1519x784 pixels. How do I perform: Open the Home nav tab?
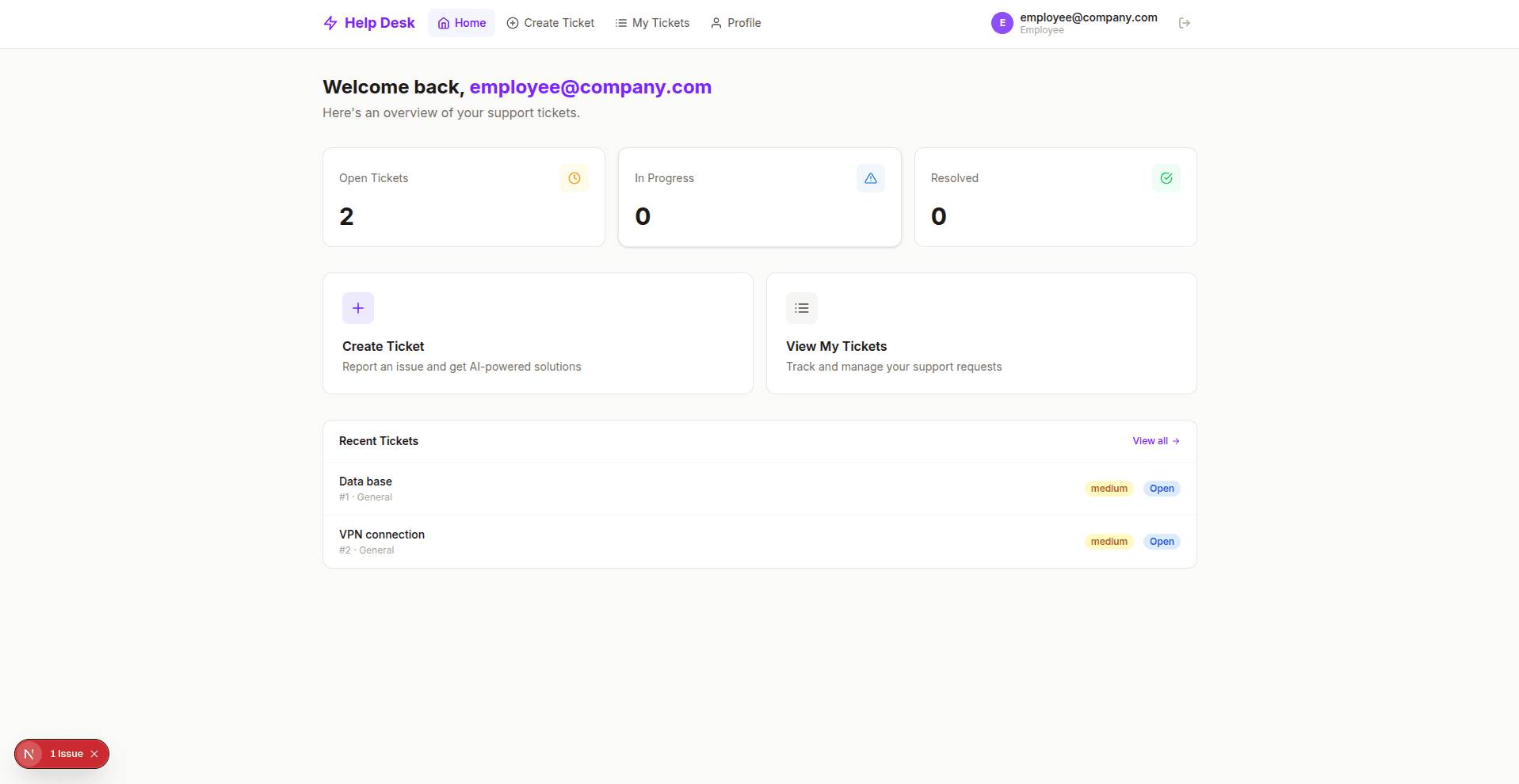pyautogui.click(x=462, y=23)
